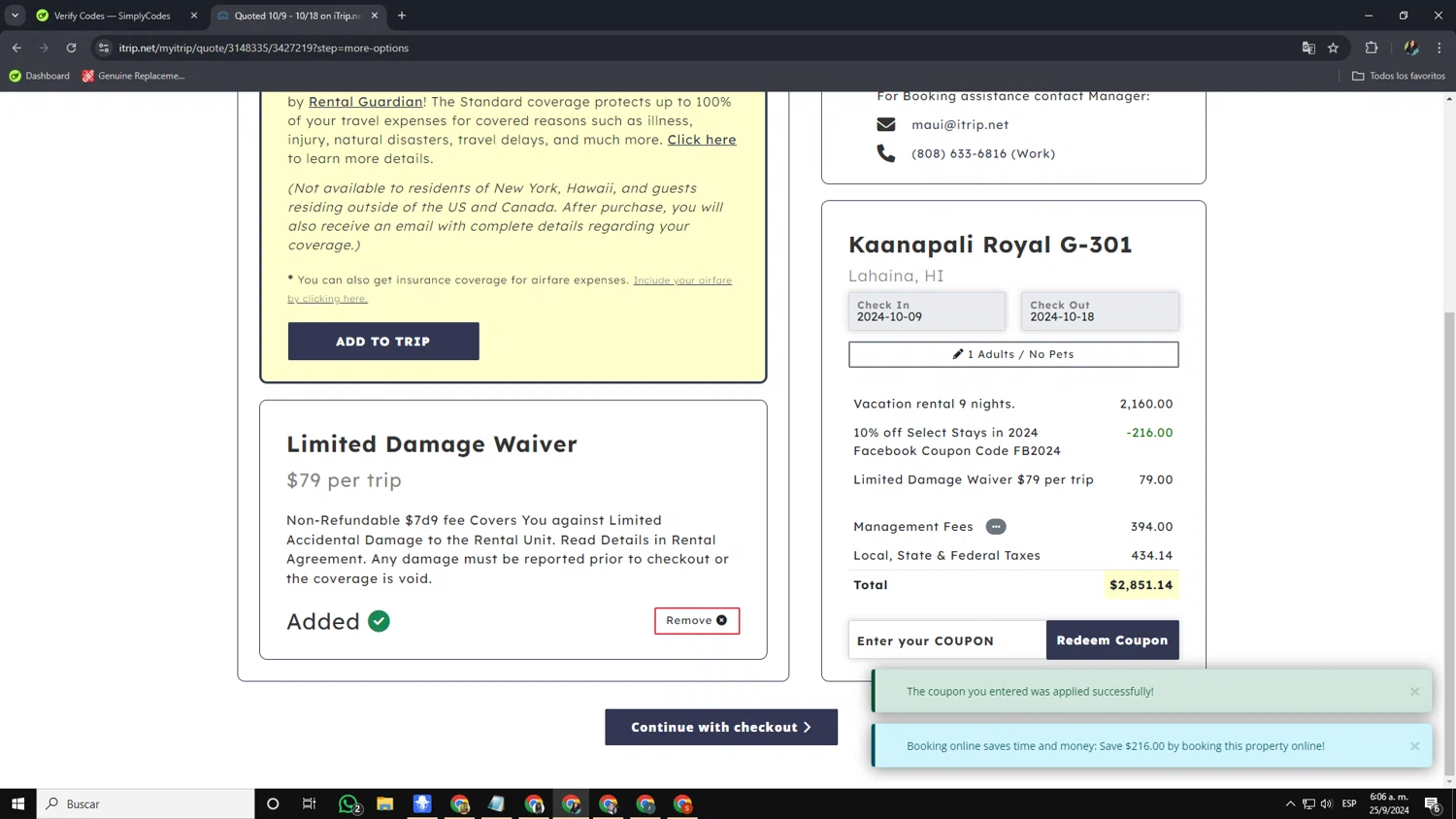Open Todos los favoritos folder

point(1399,76)
